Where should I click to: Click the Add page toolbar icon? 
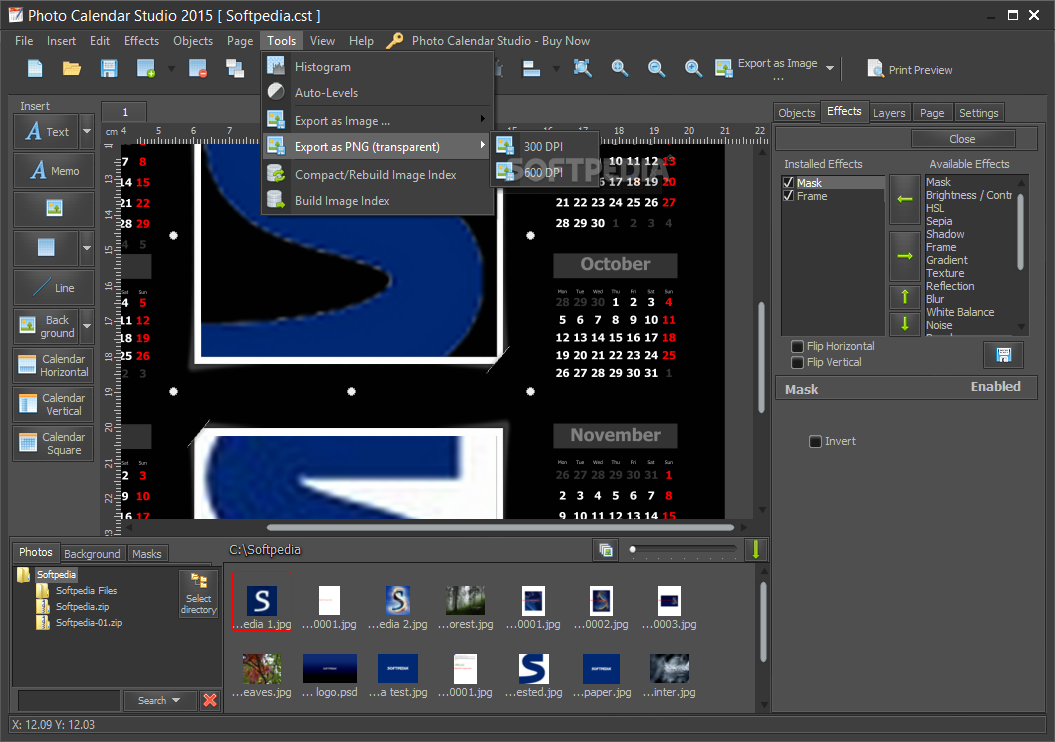tap(146, 69)
